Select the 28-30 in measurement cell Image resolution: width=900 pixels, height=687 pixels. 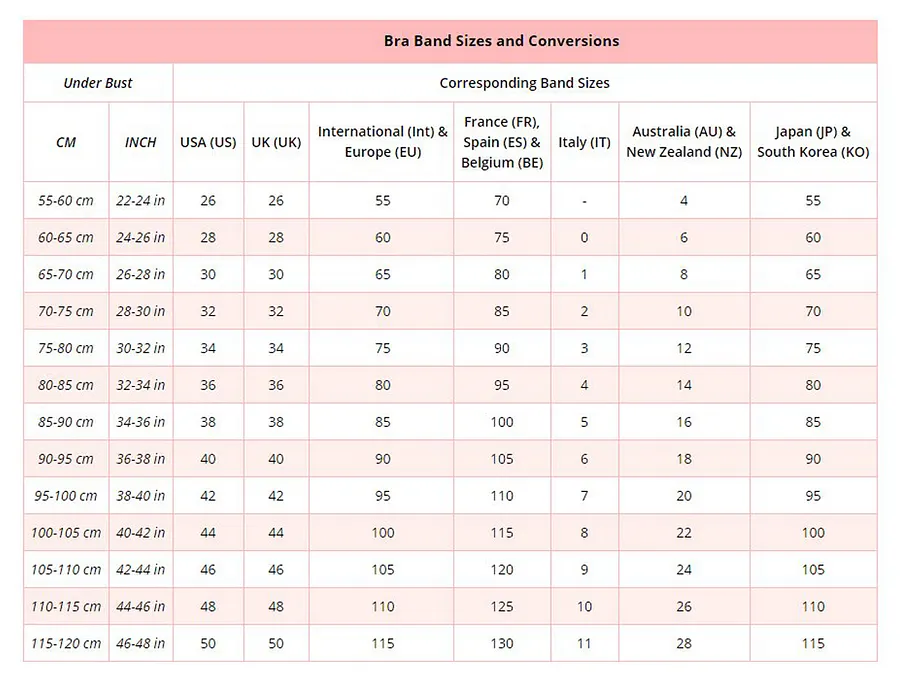[x=141, y=311]
